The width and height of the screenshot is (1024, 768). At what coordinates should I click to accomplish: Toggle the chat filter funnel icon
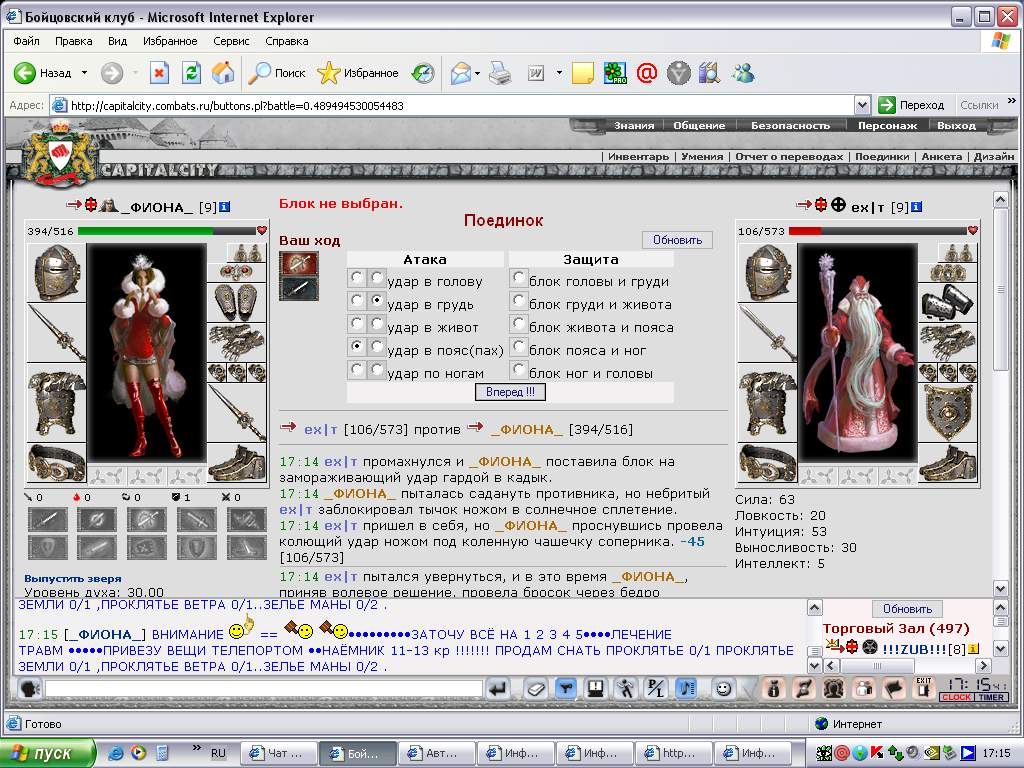tap(566, 689)
